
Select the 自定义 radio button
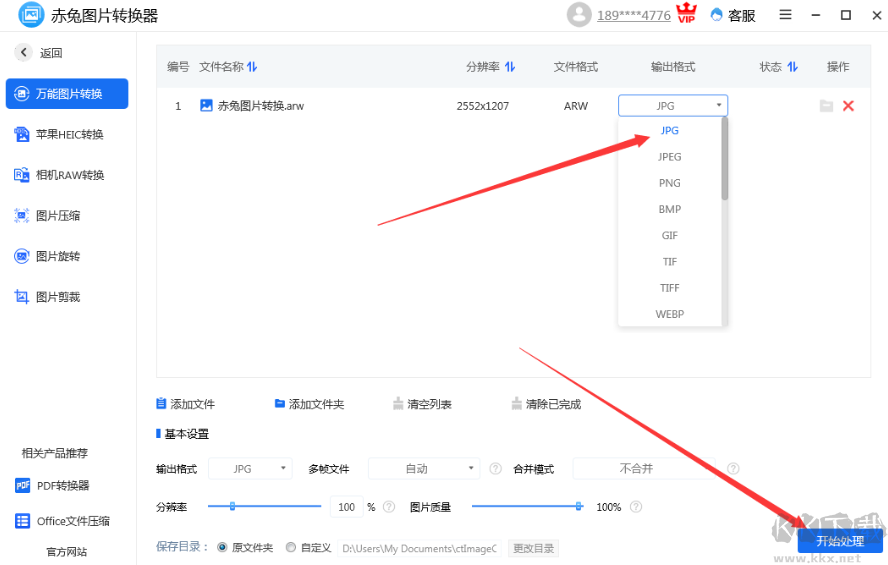291,547
